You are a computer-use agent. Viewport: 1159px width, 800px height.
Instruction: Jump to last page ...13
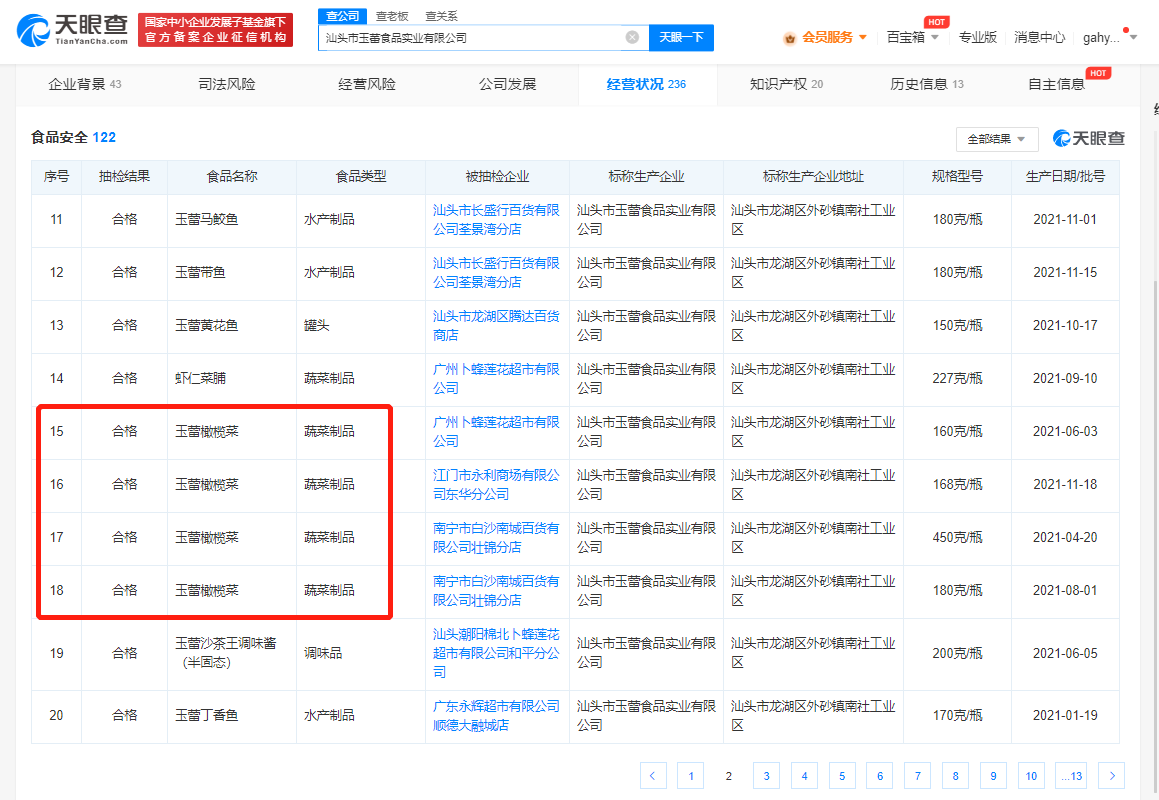coord(1071,776)
